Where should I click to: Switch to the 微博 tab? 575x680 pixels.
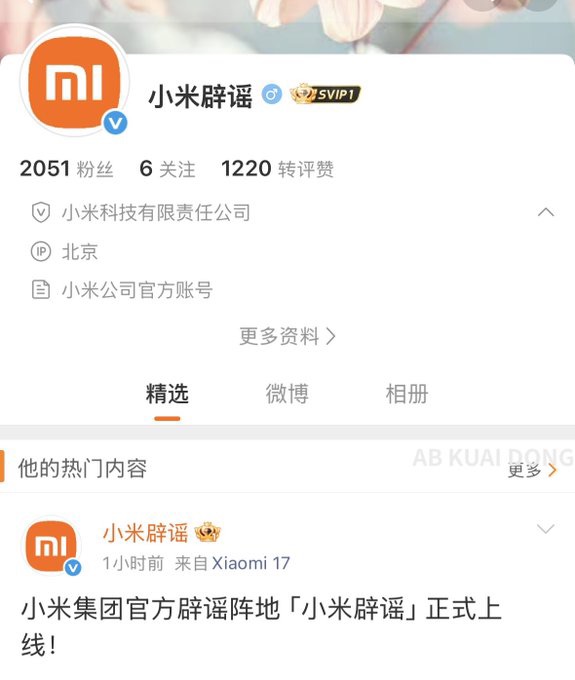pos(287,394)
